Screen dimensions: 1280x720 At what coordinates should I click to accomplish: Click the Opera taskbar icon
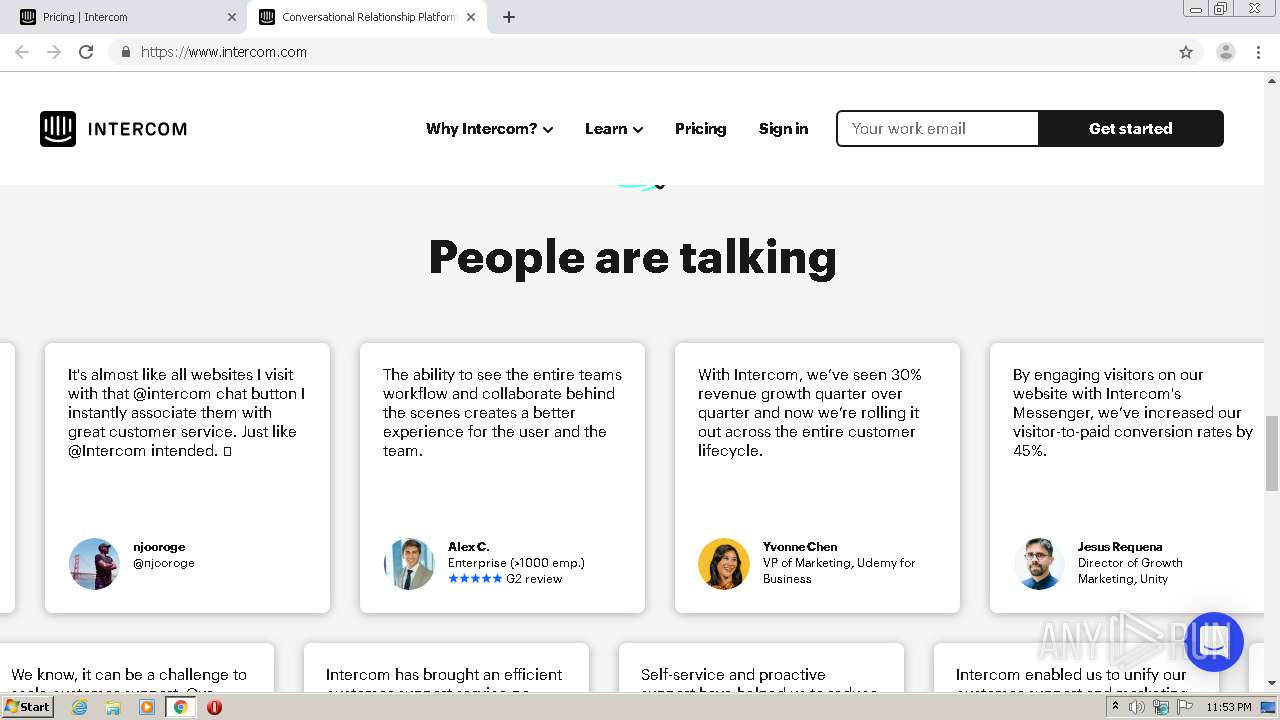point(214,707)
